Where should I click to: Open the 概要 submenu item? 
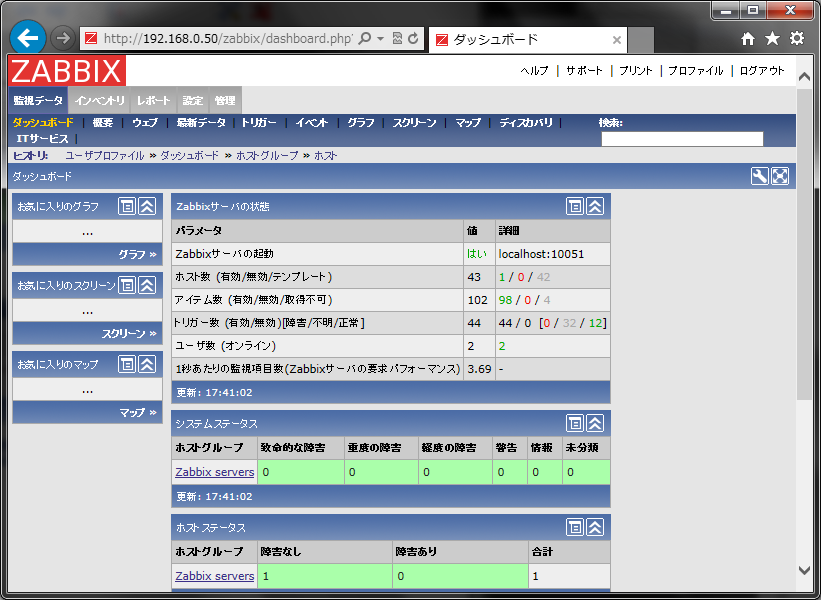click(x=103, y=123)
